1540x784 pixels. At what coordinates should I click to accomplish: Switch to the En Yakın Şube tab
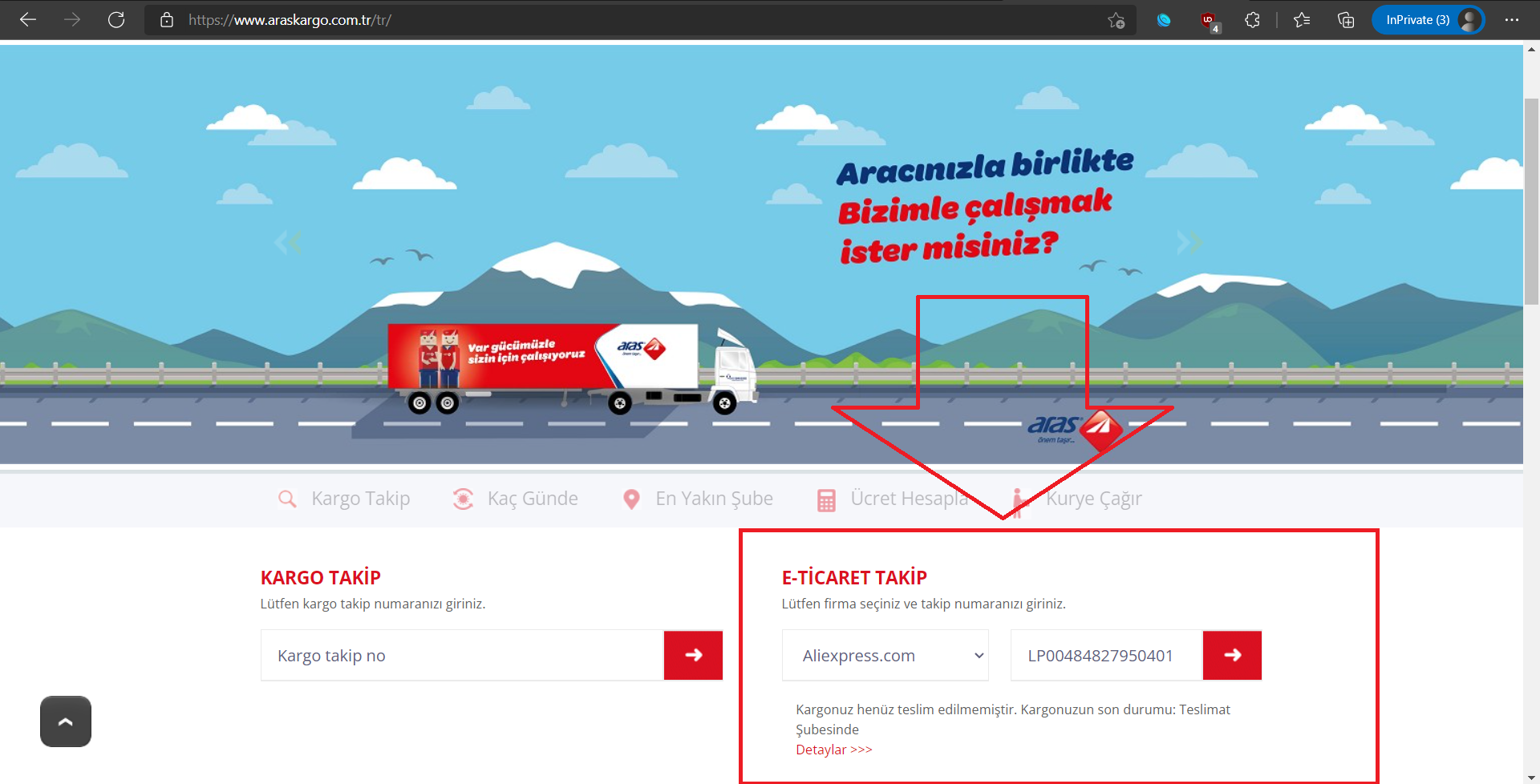[698, 499]
